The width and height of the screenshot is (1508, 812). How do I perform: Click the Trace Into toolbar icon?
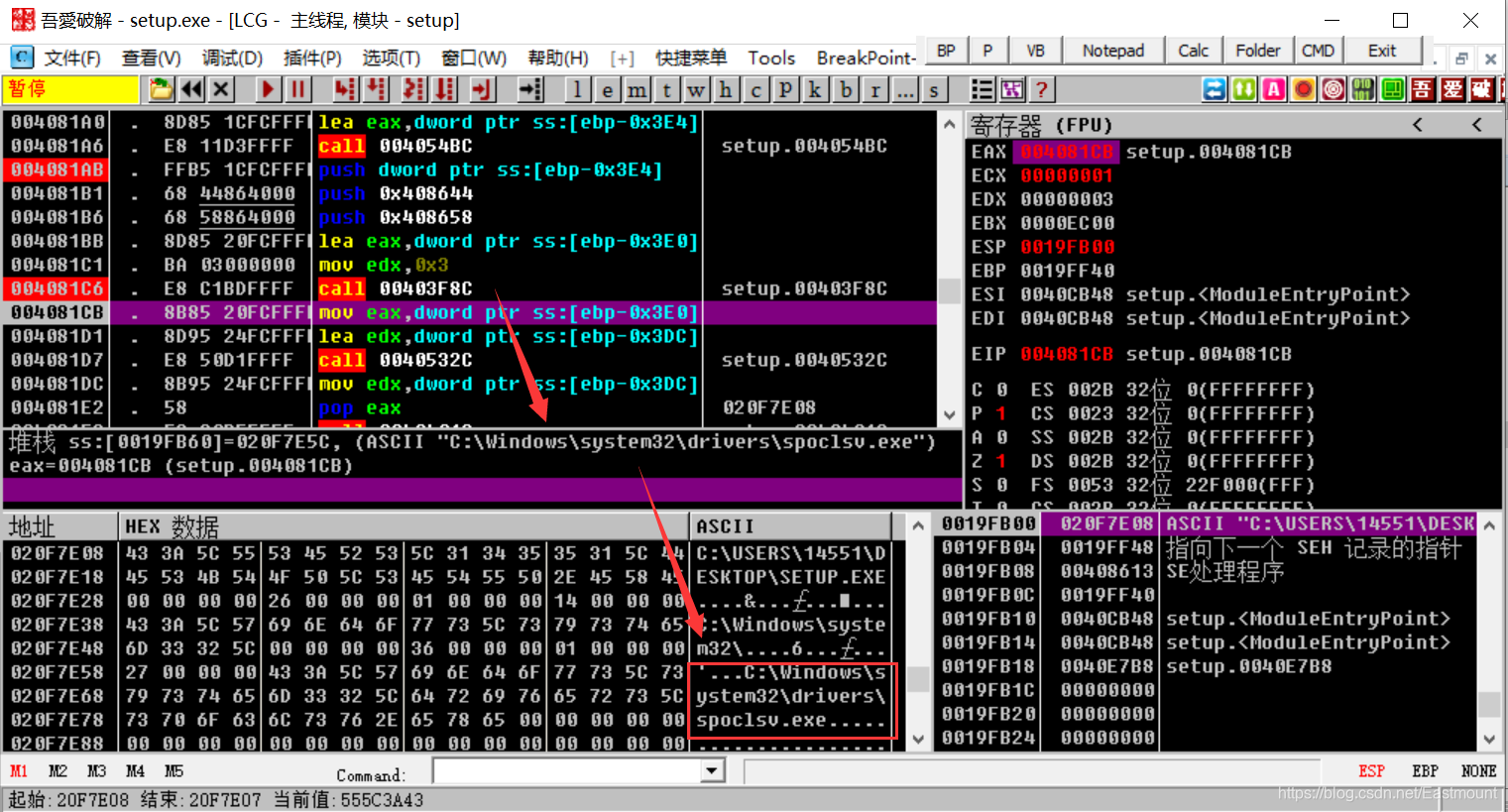(x=414, y=89)
